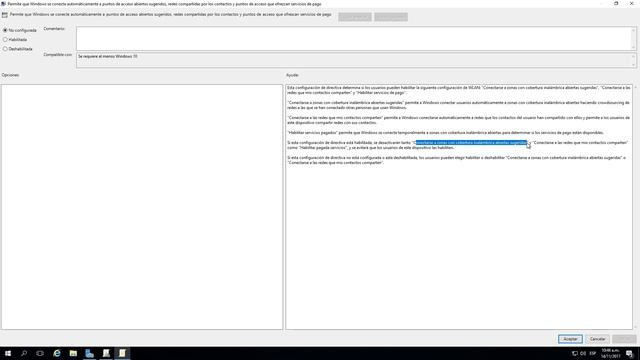Viewport: 640px width, 360px height.
Task: Switch to Server Manager in taskbar
Action: [x=89, y=353]
